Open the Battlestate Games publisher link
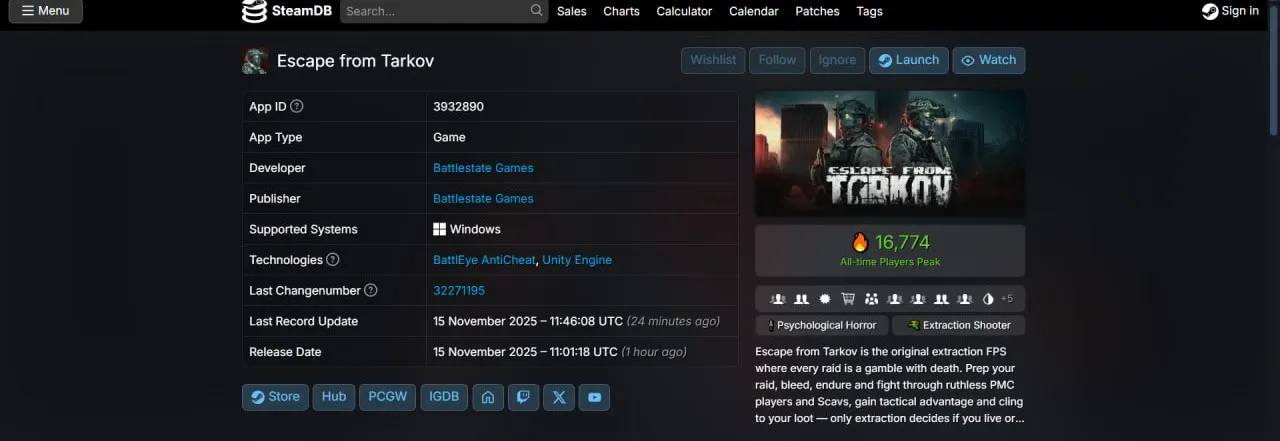Screen dimensions: 1280x441 [483, 199]
